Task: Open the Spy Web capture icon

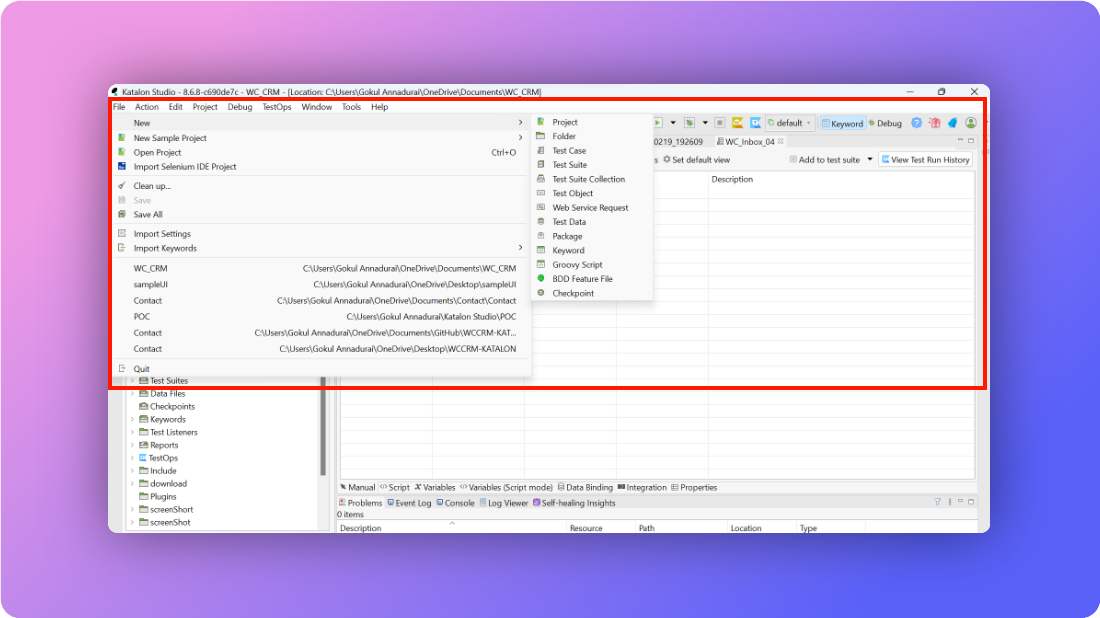Action: point(738,122)
